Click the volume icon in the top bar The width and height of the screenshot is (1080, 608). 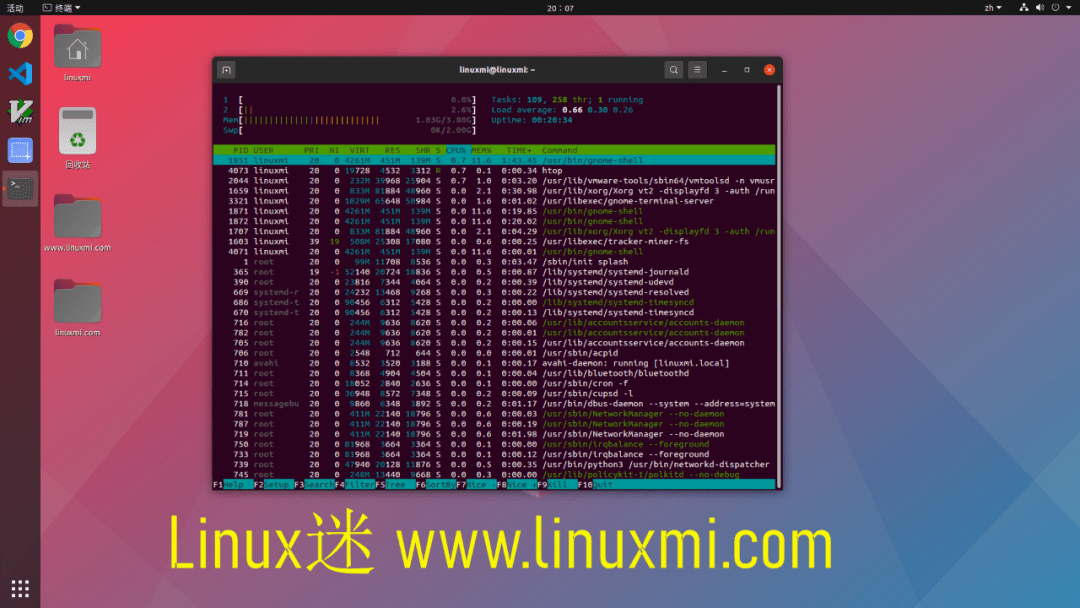[x=1040, y=7]
